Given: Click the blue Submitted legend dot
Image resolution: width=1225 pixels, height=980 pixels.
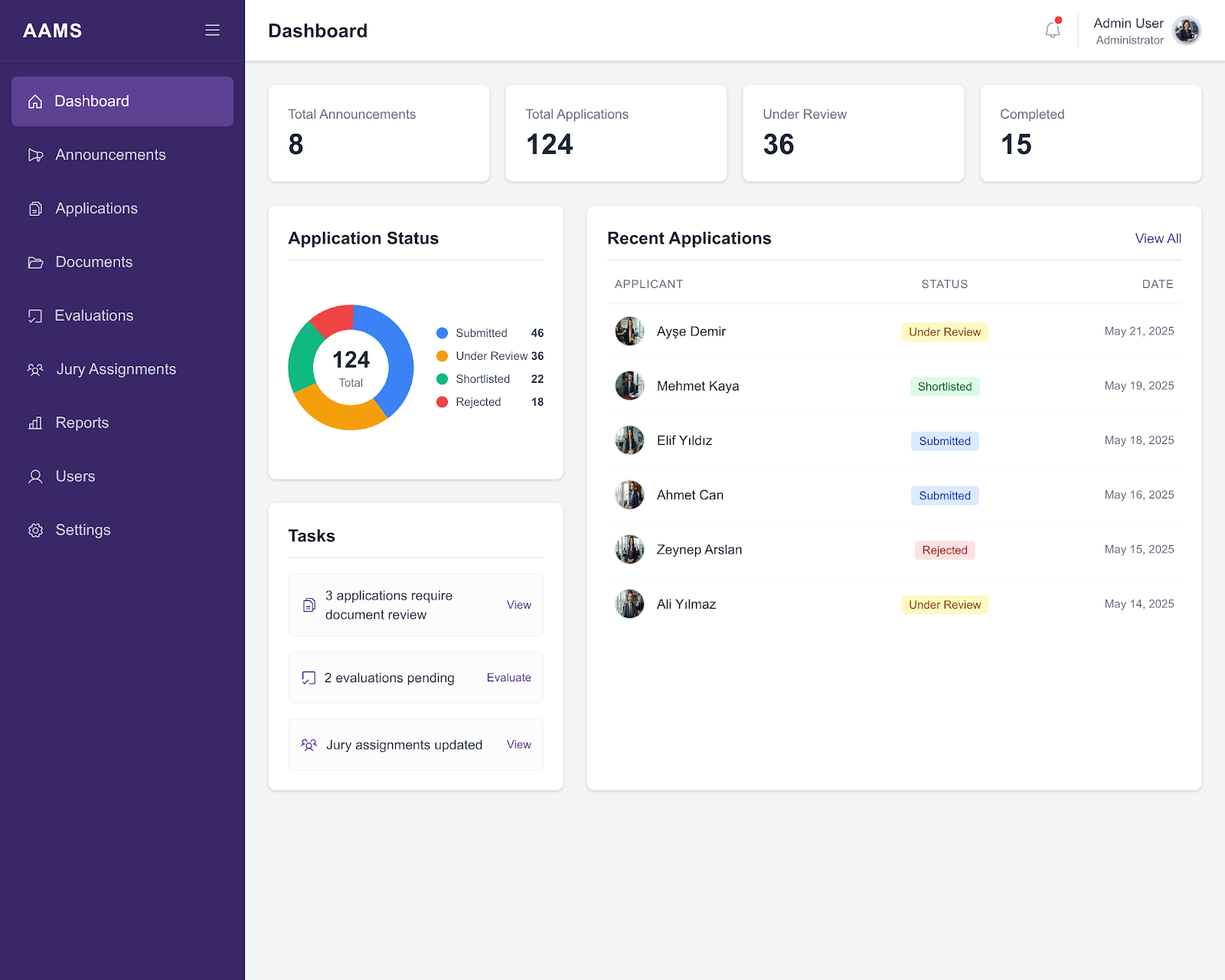Looking at the screenshot, I should [442, 333].
